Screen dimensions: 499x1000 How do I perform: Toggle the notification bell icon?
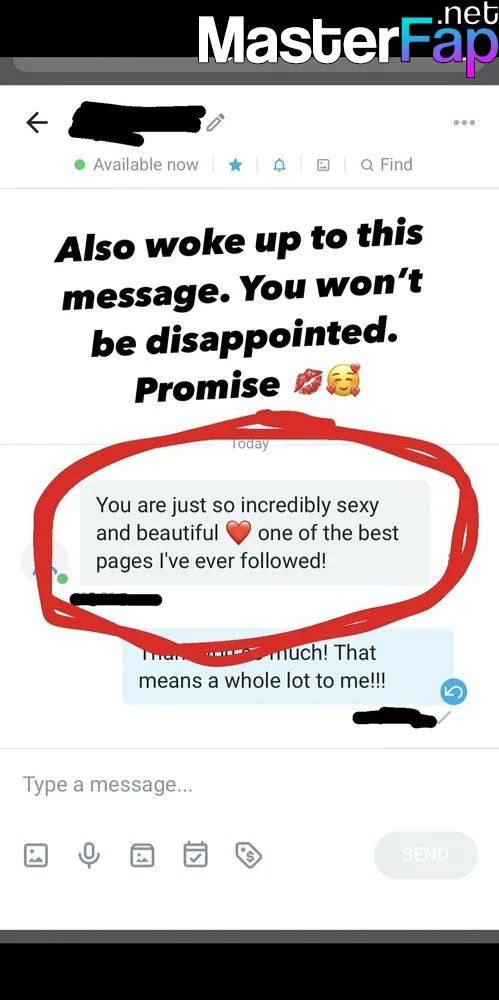coord(279,165)
